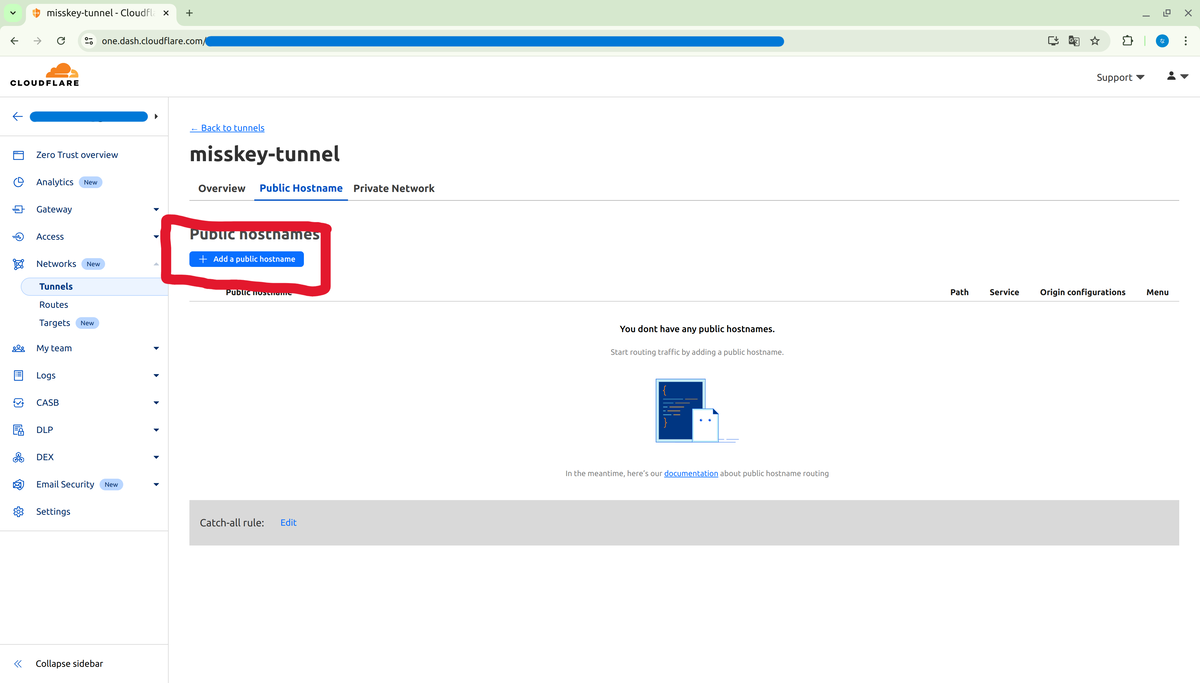Open the documentation link
Screen dimensions: 1200x683
(691, 473)
